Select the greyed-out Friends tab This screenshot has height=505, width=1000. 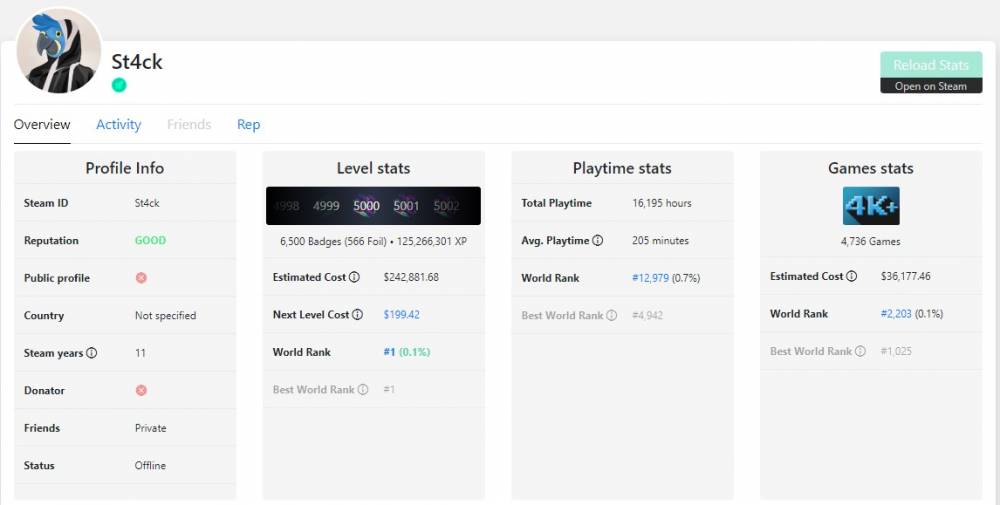point(189,124)
